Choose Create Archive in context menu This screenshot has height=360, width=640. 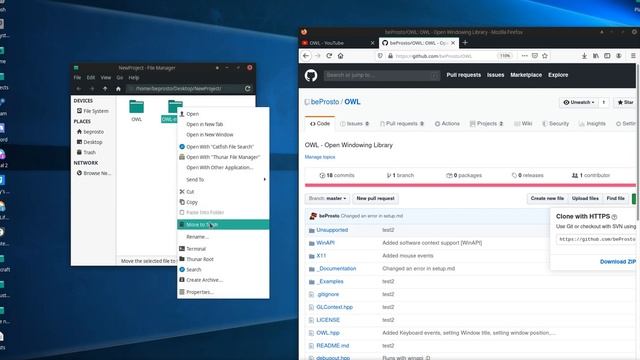pos(223,280)
